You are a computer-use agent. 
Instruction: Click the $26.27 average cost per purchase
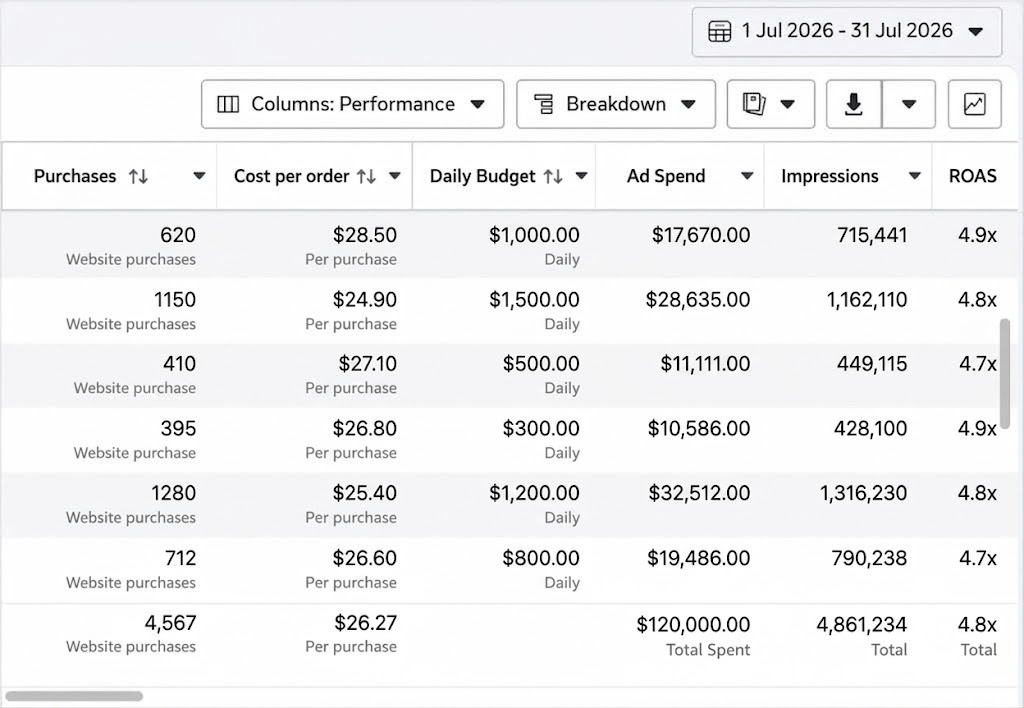pos(365,623)
